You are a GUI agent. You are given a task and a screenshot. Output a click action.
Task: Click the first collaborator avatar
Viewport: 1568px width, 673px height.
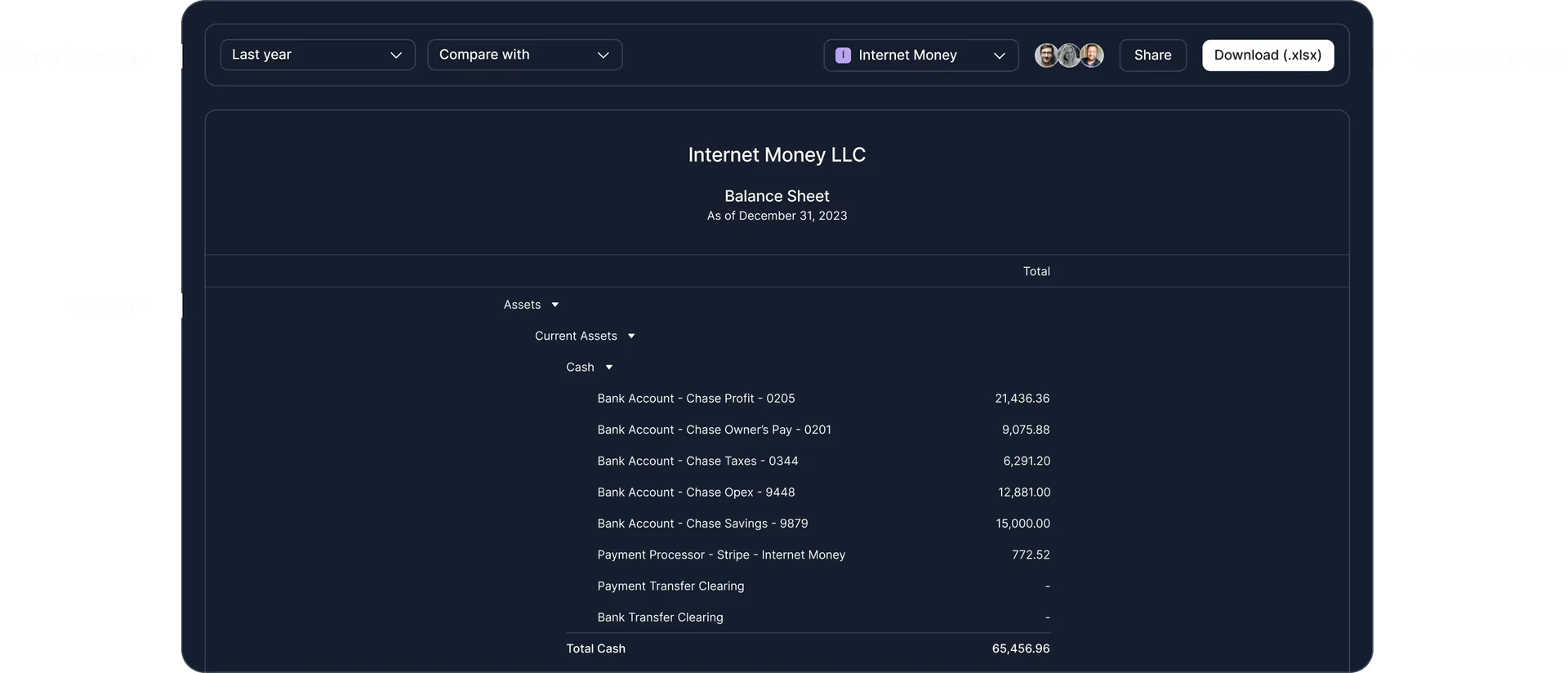pyautogui.click(x=1046, y=56)
